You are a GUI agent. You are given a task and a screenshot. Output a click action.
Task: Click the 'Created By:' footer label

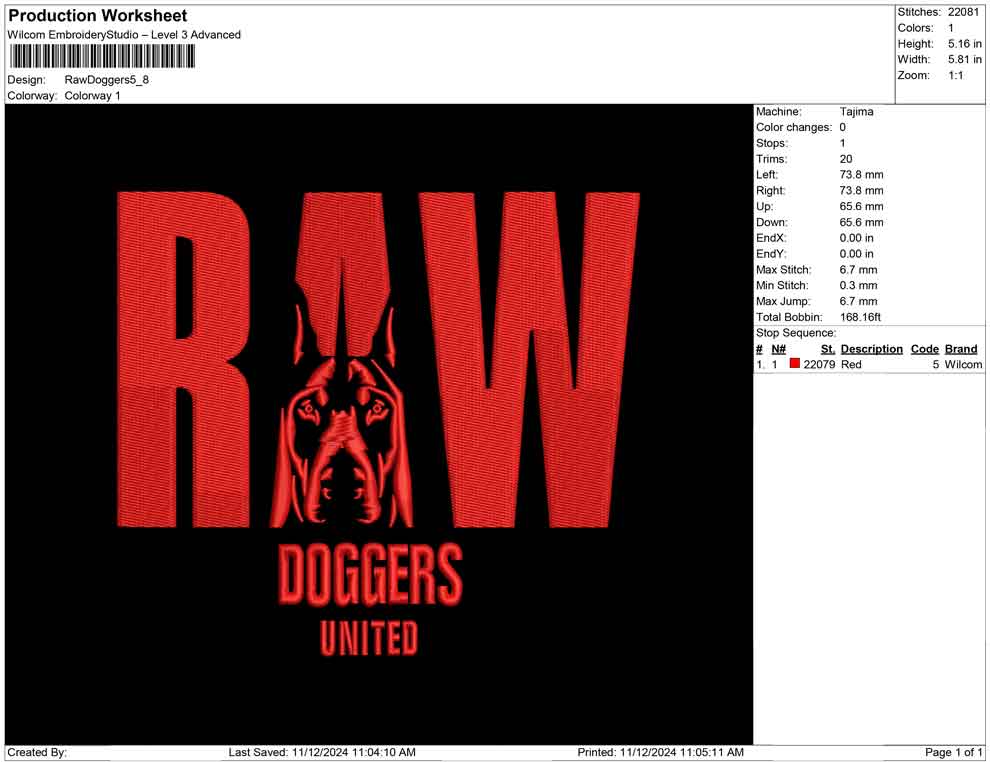37,753
